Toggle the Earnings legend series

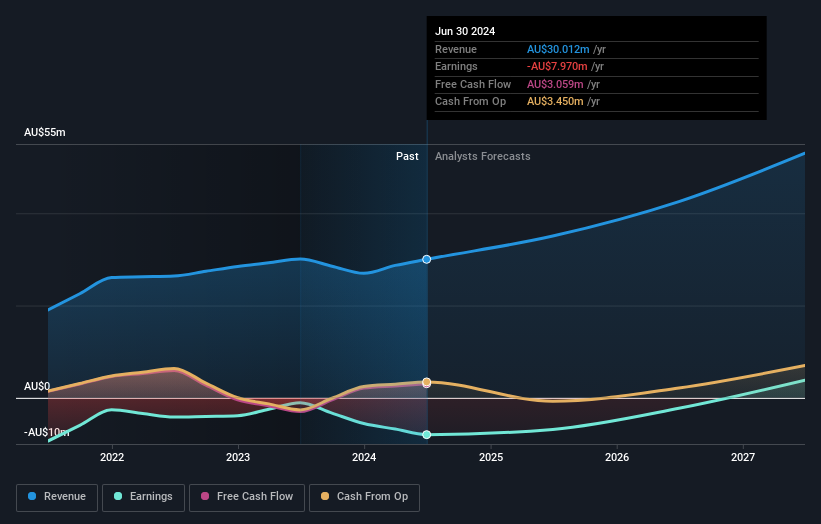143,497
